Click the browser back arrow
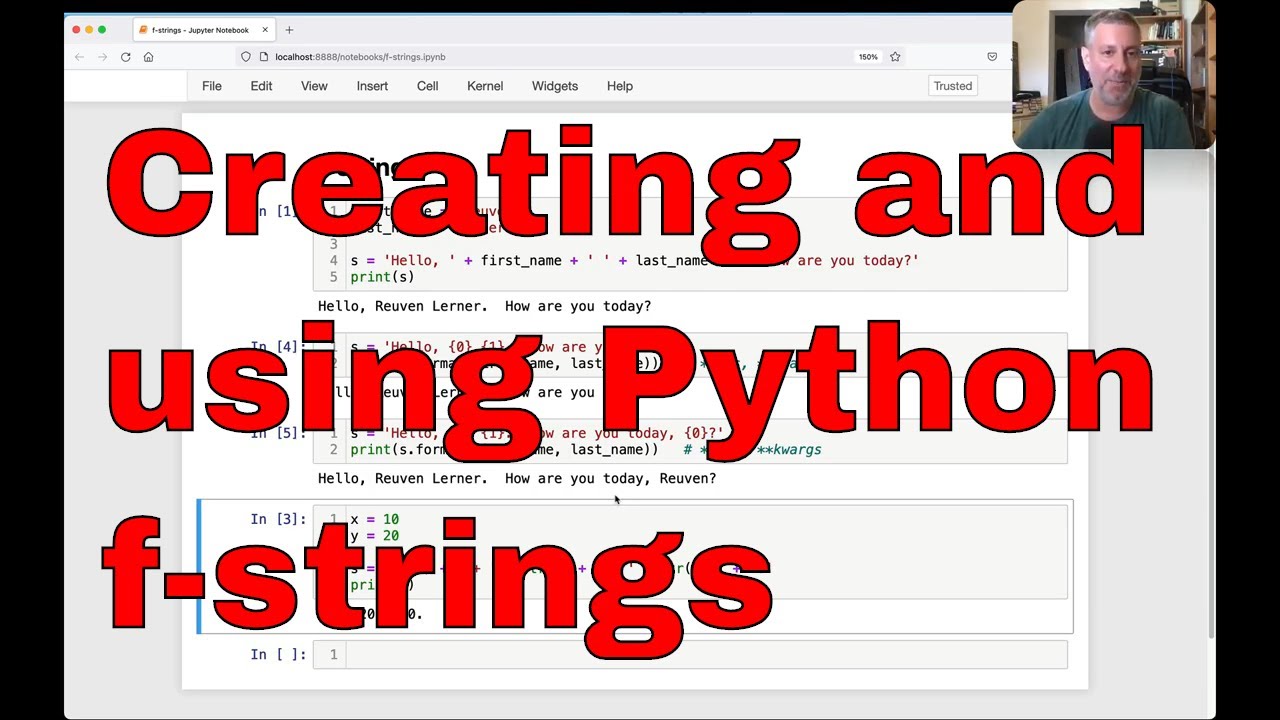Screen dimensions: 1280x720 tap(79, 57)
